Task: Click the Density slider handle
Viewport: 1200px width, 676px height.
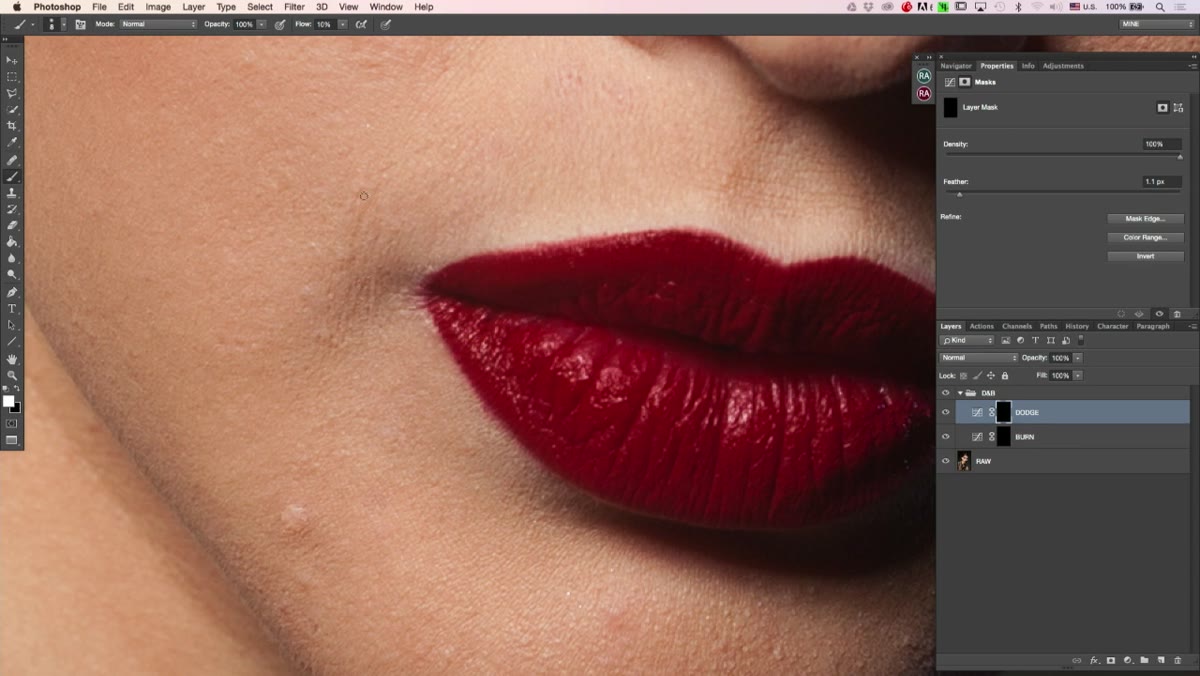Action: [1180, 157]
